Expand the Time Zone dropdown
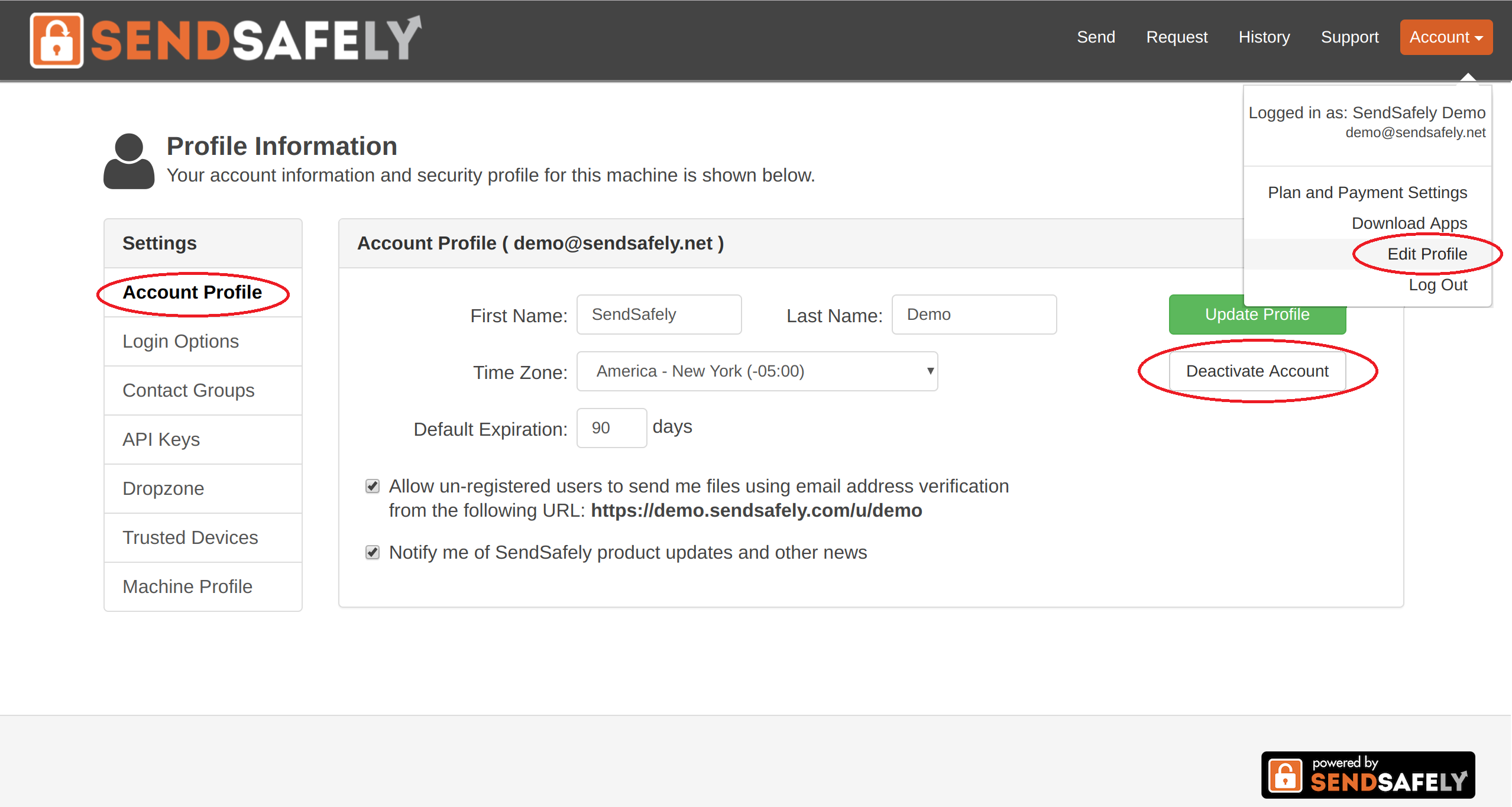1512x807 pixels. pyautogui.click(x=756, y=371)
